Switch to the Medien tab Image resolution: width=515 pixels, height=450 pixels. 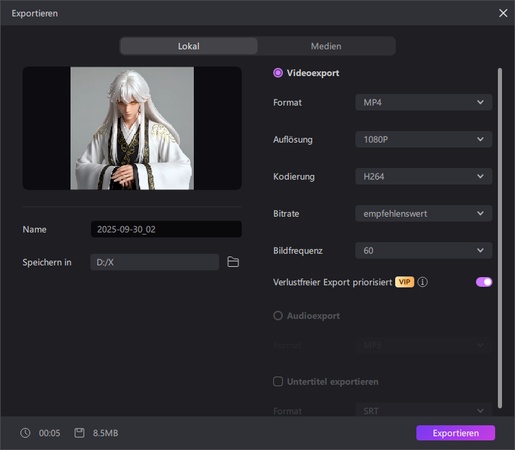click(x=326, y=46)
